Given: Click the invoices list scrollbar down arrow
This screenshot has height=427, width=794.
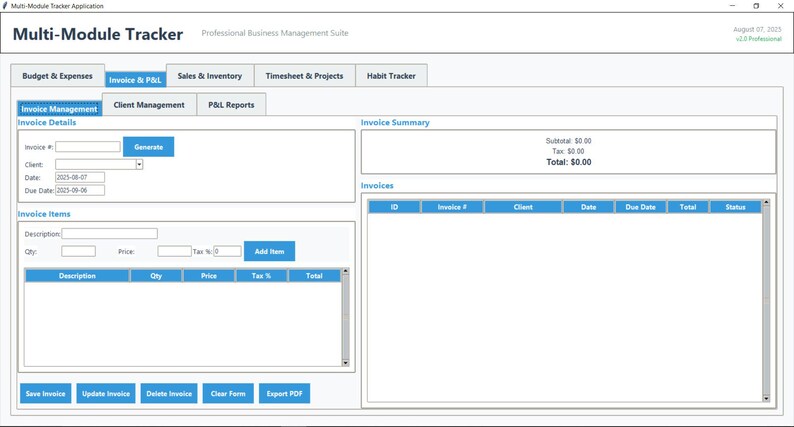Looking at the screenshot, I should (x=766, y=399).
